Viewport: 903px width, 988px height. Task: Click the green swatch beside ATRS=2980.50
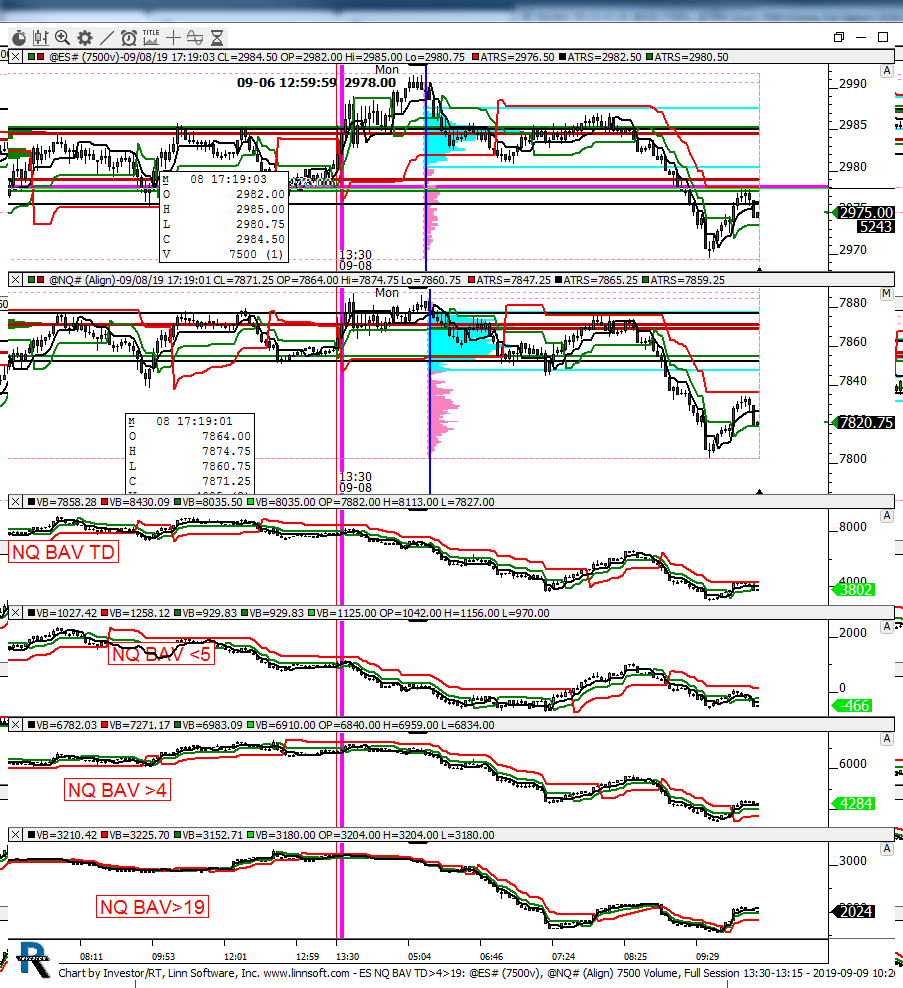(x=649, y=57)
